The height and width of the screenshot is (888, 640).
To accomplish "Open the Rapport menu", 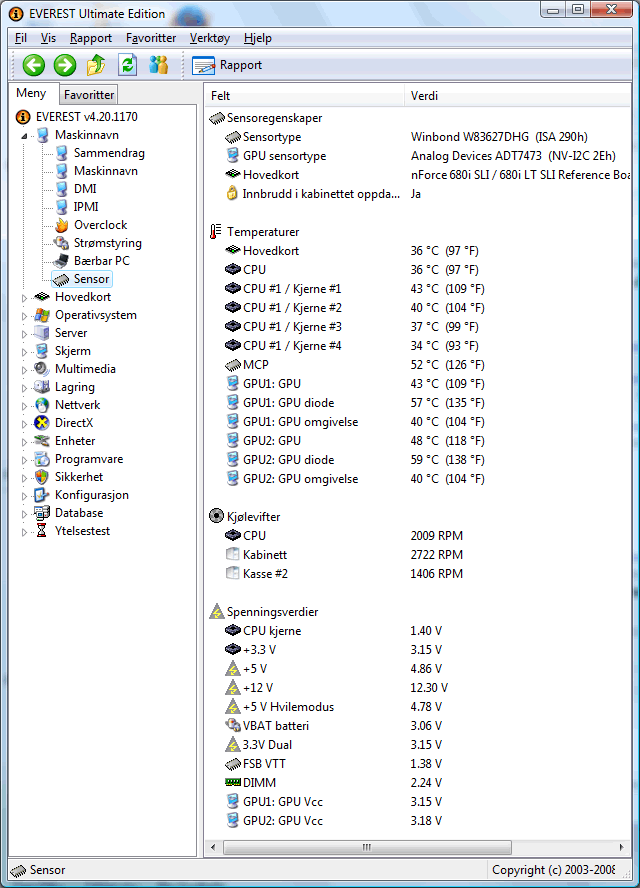I will pyautogui.click(x=91, y=38).
